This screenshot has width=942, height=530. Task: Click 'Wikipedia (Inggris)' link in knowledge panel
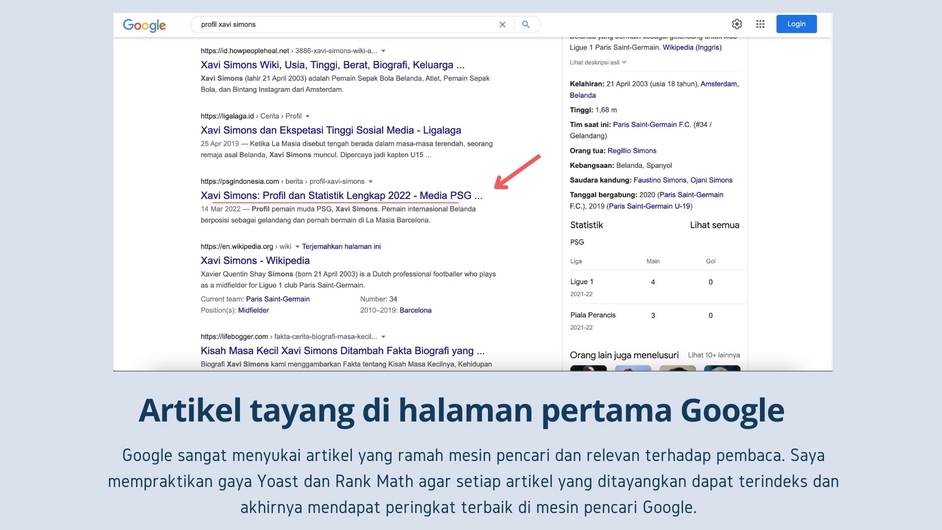coord(692,47)
